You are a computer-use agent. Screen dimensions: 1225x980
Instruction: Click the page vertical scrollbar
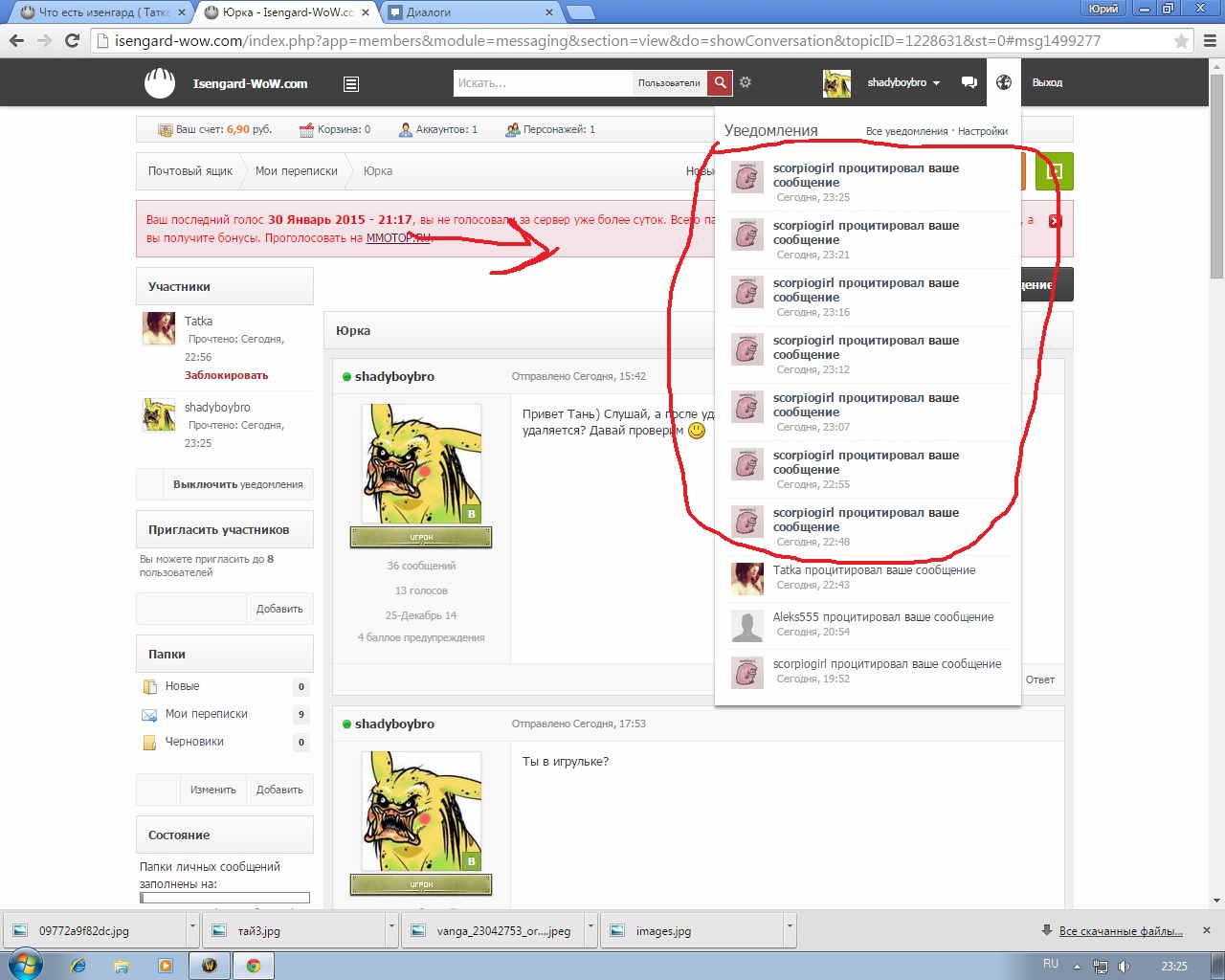[x=1217, y=479]
